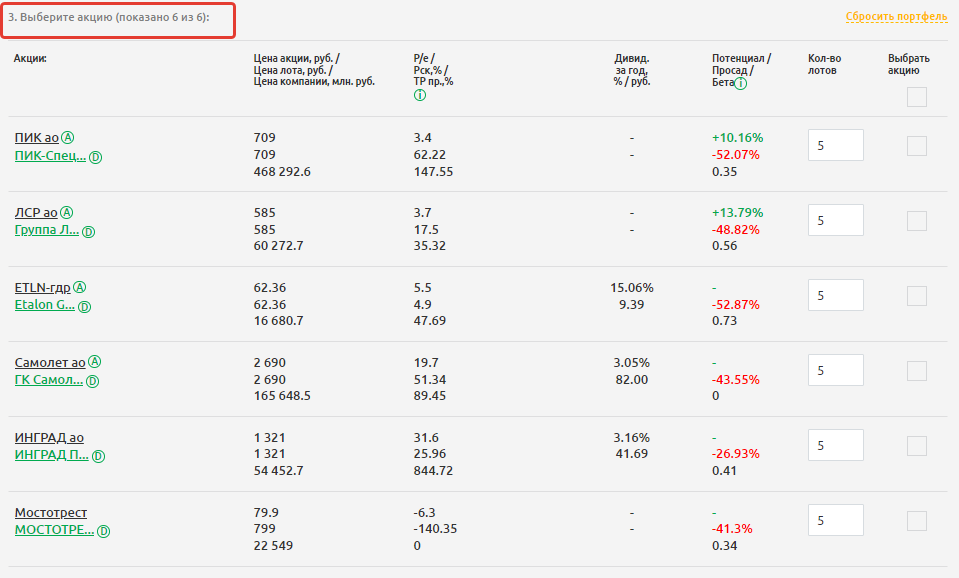The height and width of the screenshot is (578, 959).
Task: Select the ПИК ао stock checkbox
Action: coord(916,146)
